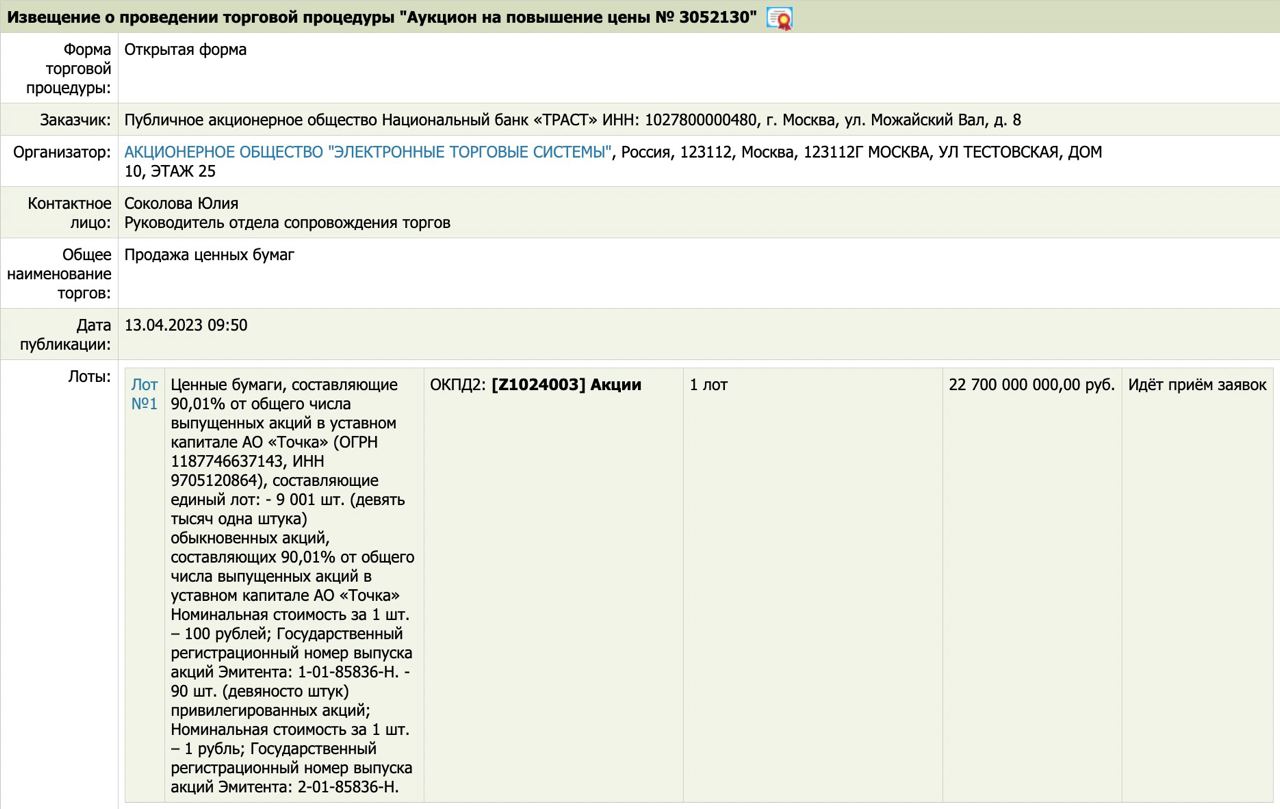1280x809 pixels.
Task: Click the "Продажа ценных бумаг" value
Action: tap(209, 255)
